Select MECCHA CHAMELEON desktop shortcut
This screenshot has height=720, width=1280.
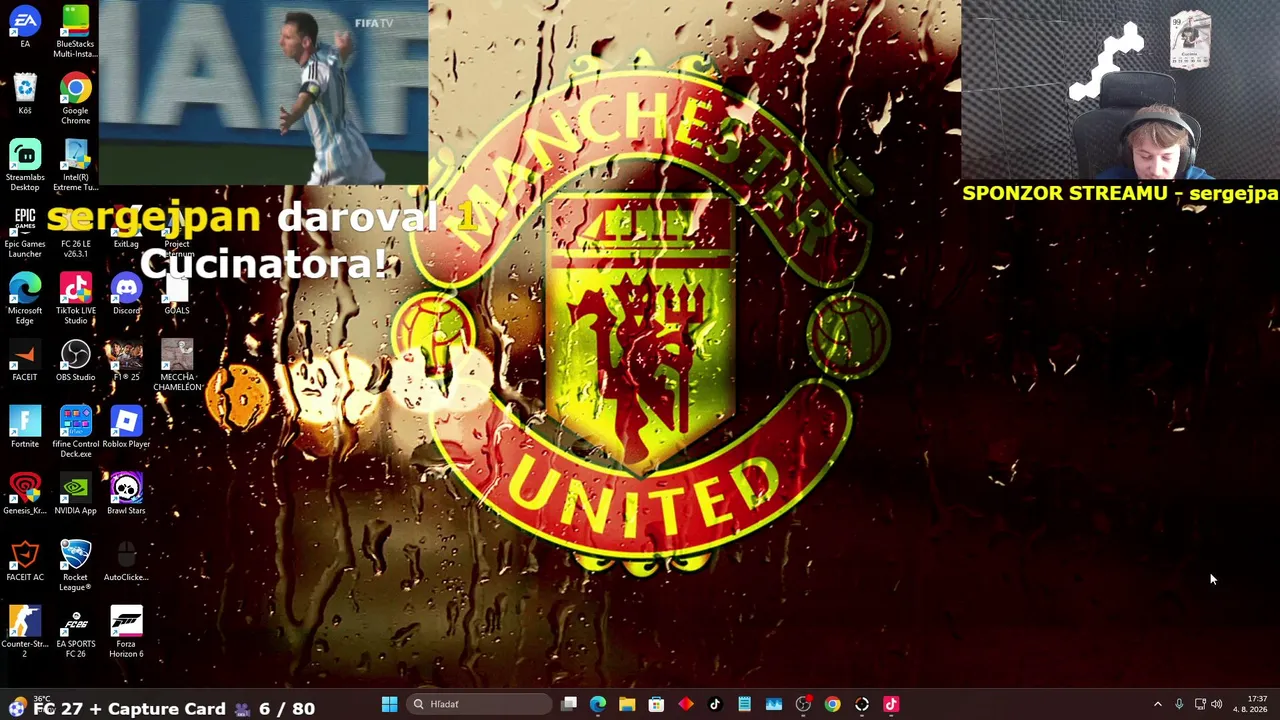(177, 365)
